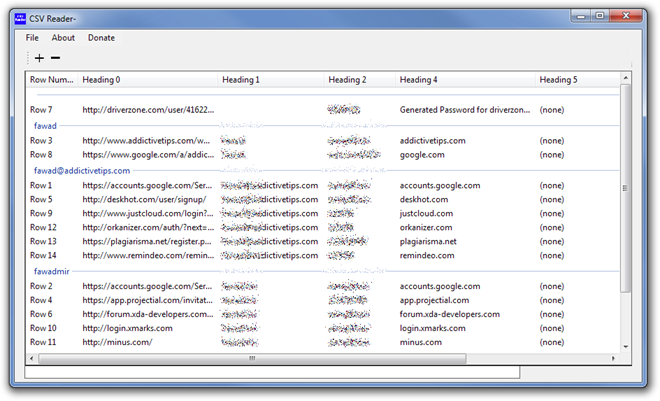The width and height of the screenshot is (660, 401).
Task: Click the Heading 1 column header
Action: pyautogui.click(x=271, y=80)
